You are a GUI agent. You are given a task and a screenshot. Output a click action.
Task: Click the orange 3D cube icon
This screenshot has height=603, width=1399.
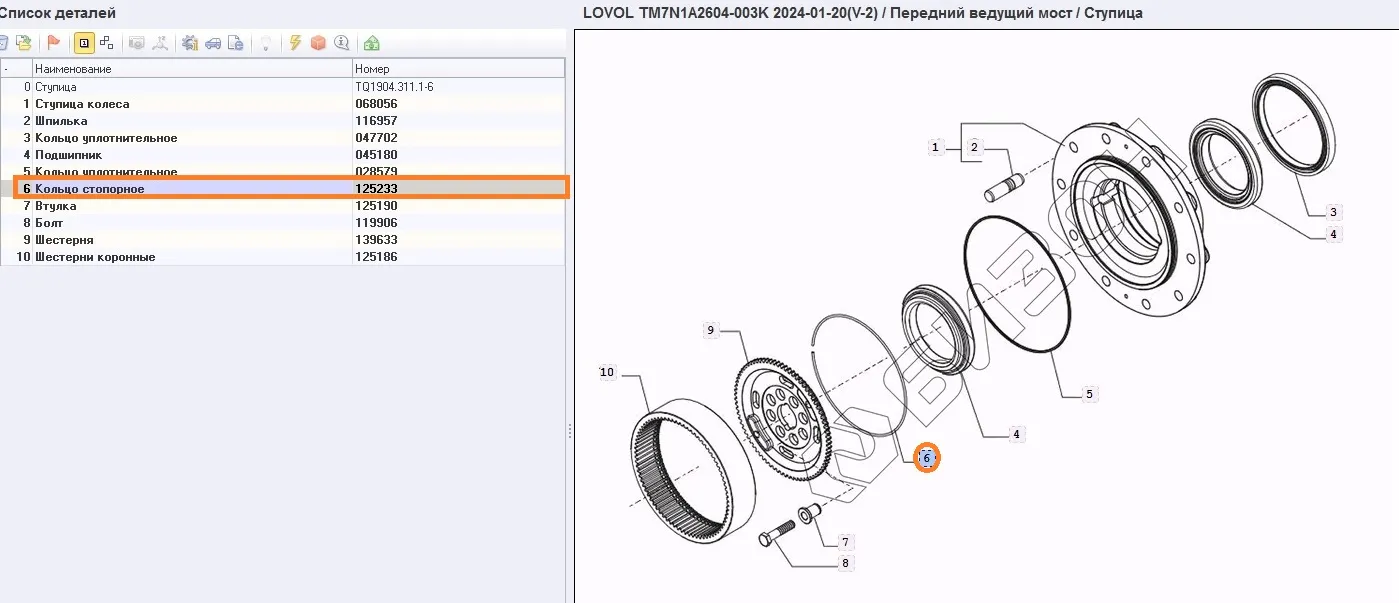click(x=318, y=43)
